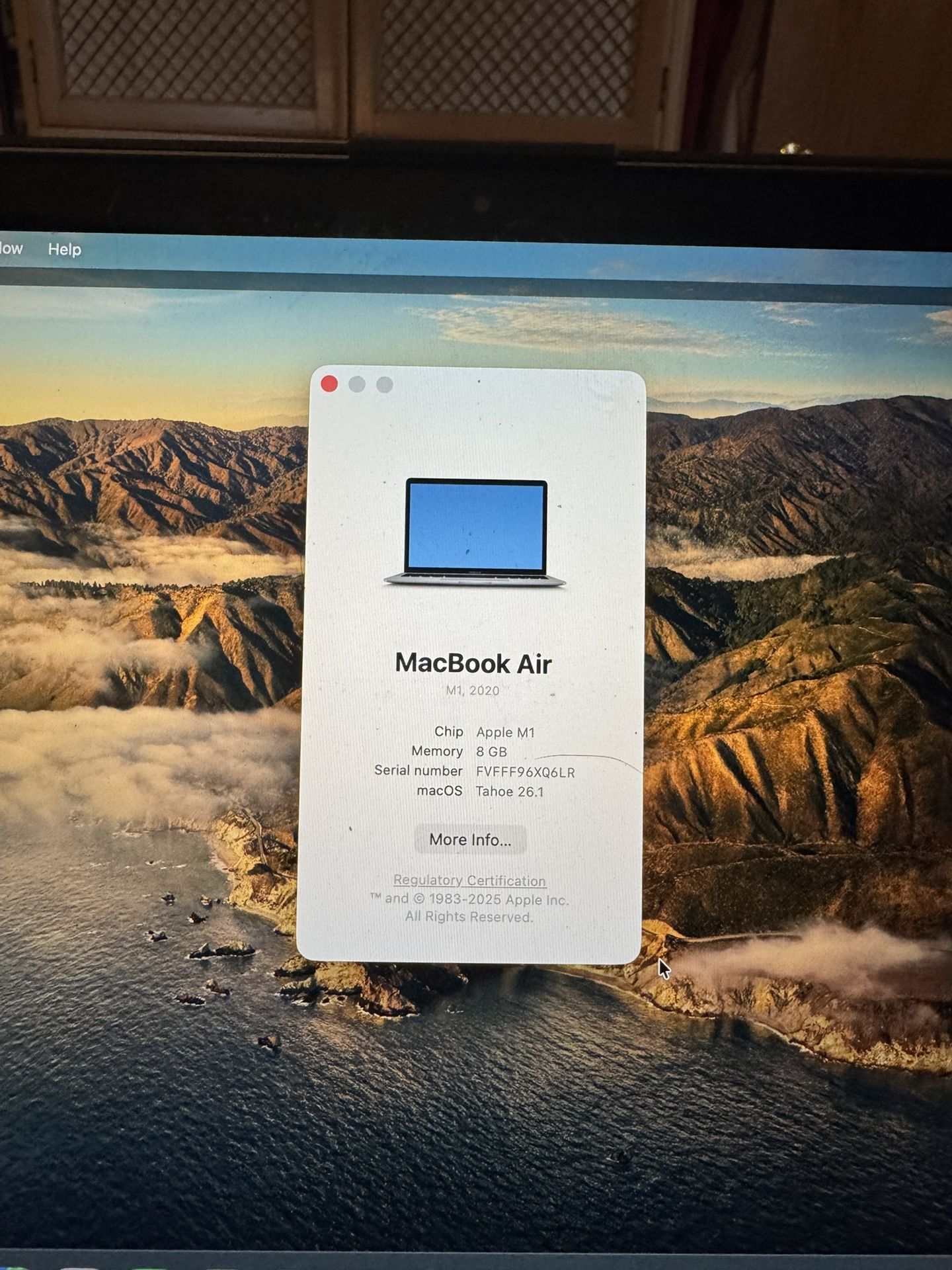Click the greyed zoom window button
This screenshot has width=952, height=1270.
(385, 384)
